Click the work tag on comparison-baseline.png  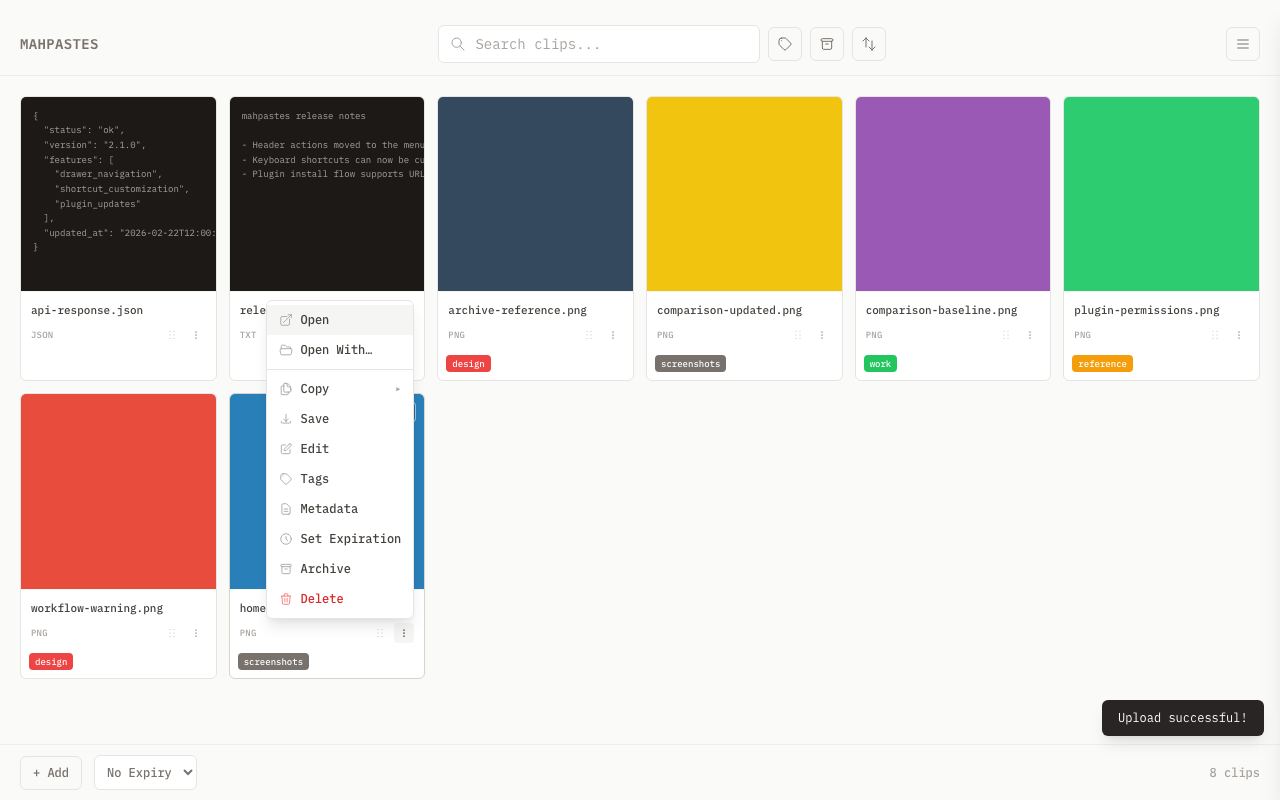[x=880, y=364]
